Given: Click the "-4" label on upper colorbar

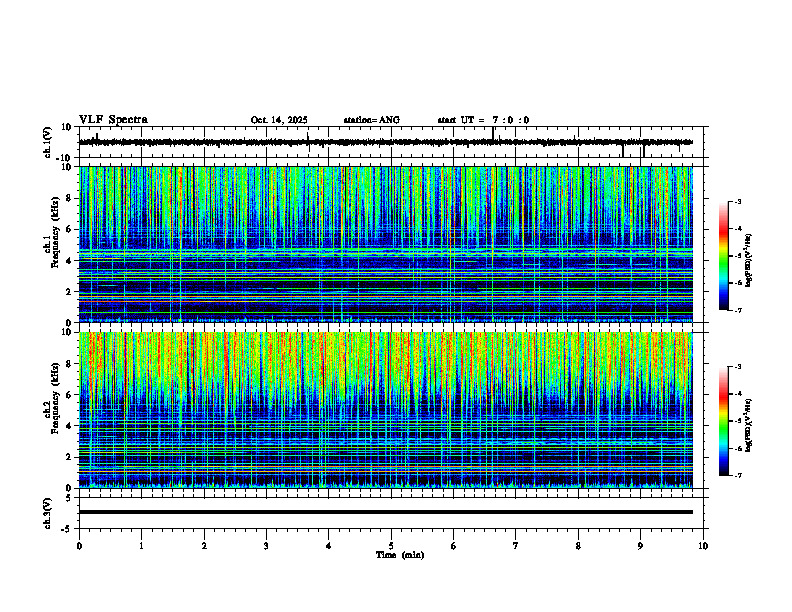Looking at the screenshot, I should point(738,229).
